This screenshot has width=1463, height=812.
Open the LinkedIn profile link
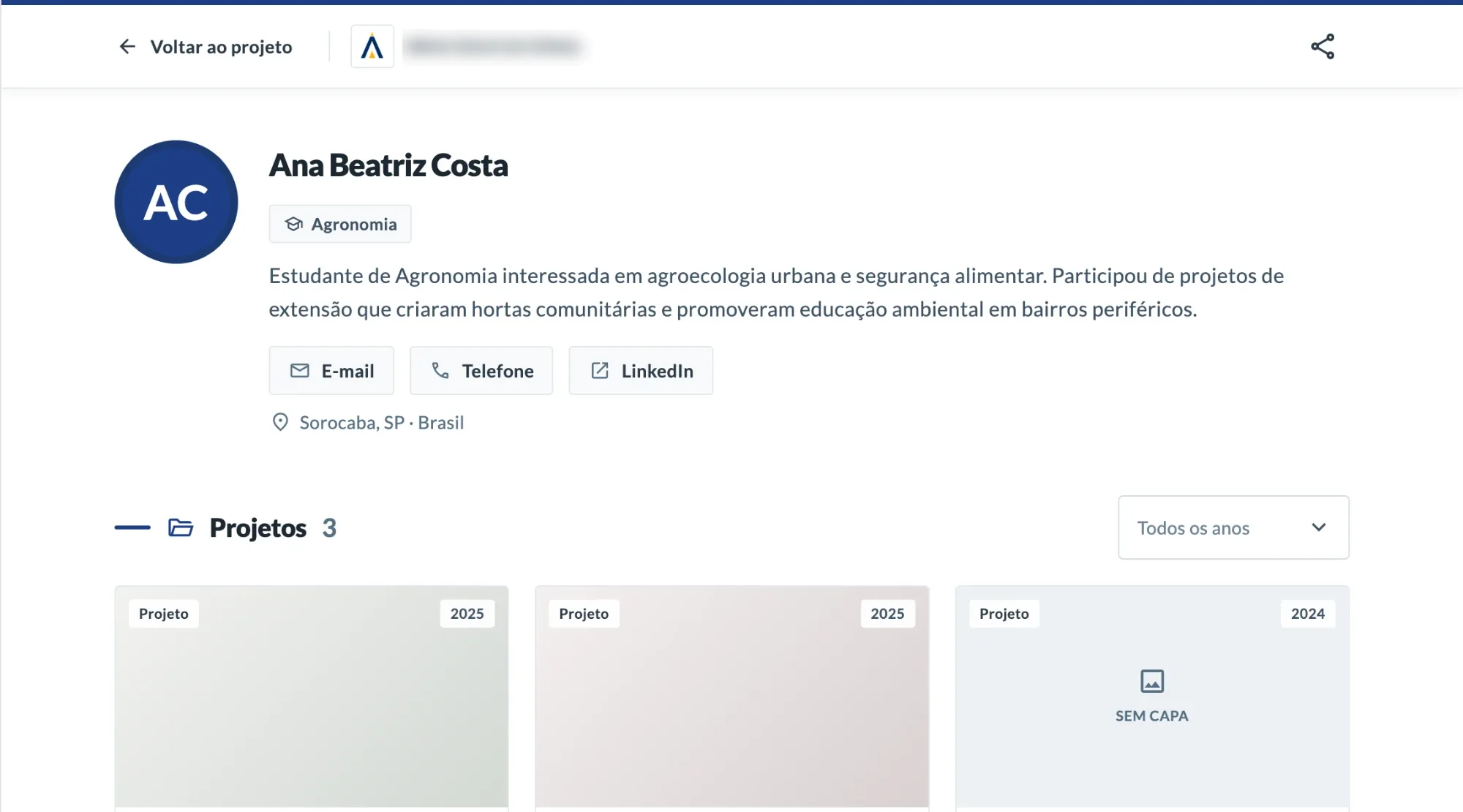[641, 371]
